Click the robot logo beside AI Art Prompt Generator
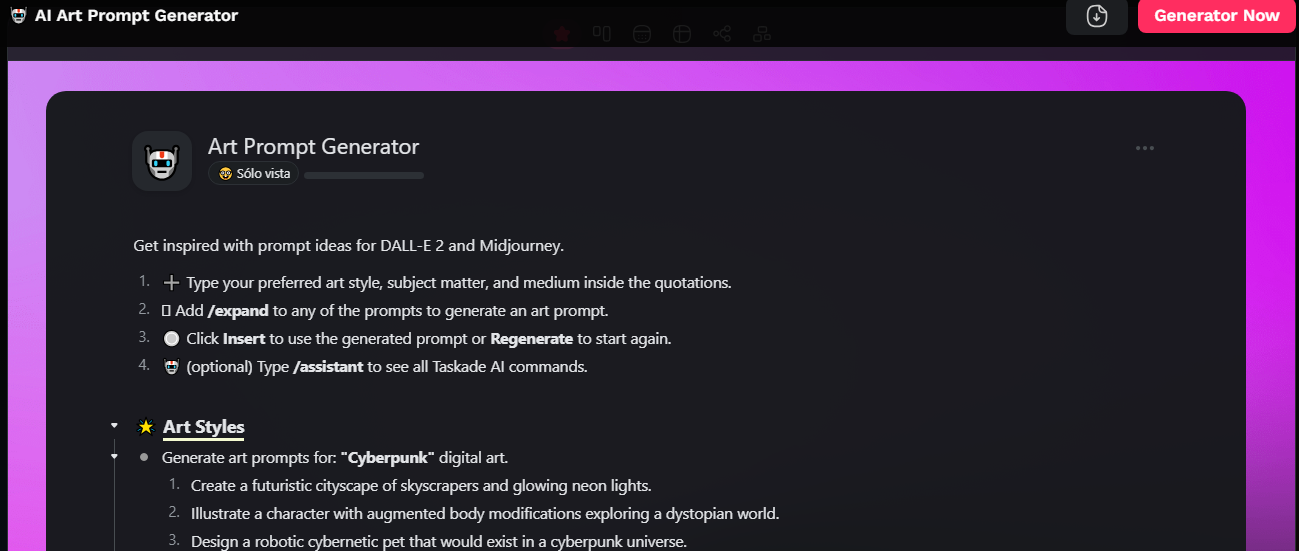Image resolution: width=1299 pixels, height=551 pixels. tap(18, 16)
